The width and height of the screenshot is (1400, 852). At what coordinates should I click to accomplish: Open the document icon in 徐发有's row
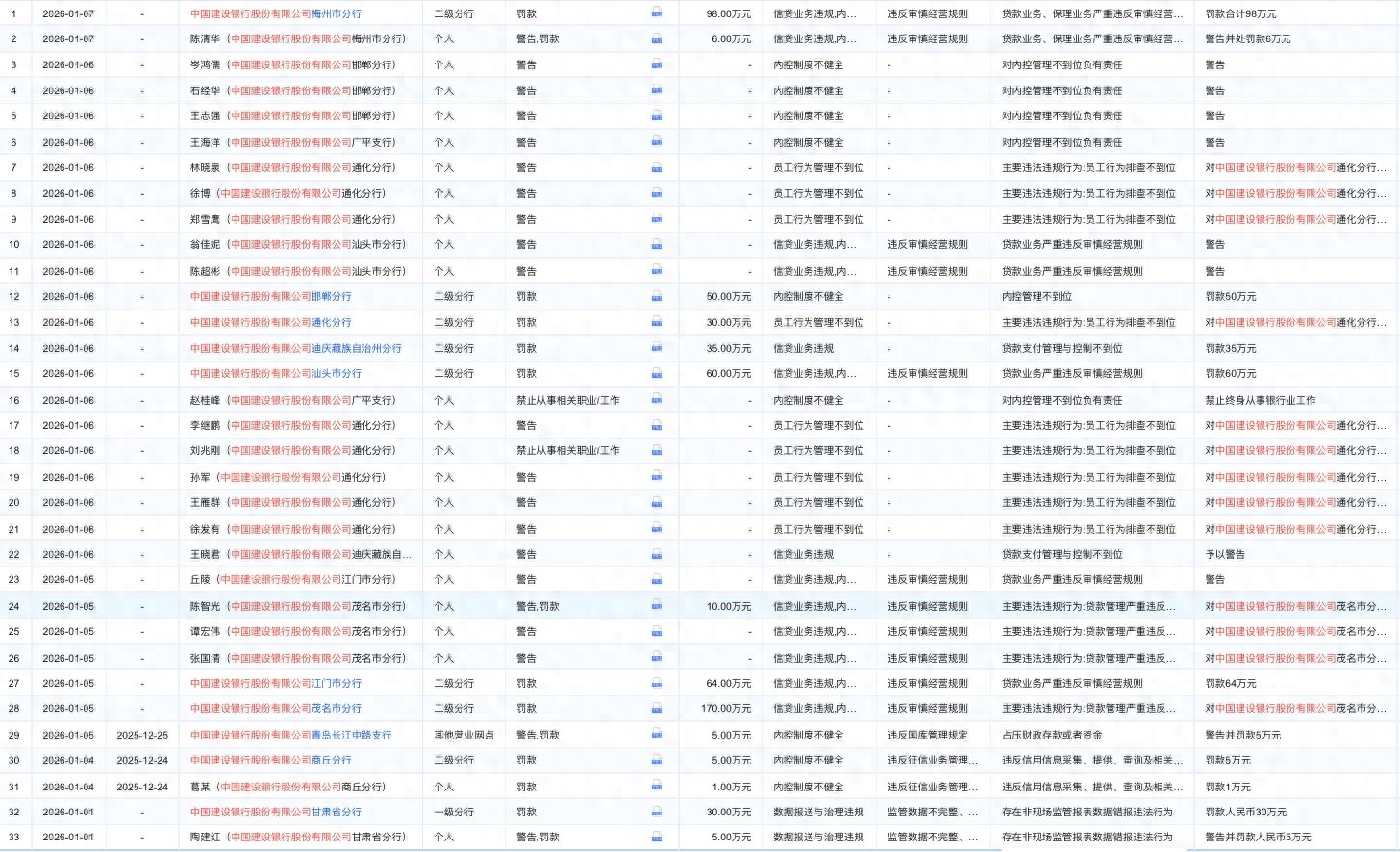[x=657, y=529]
